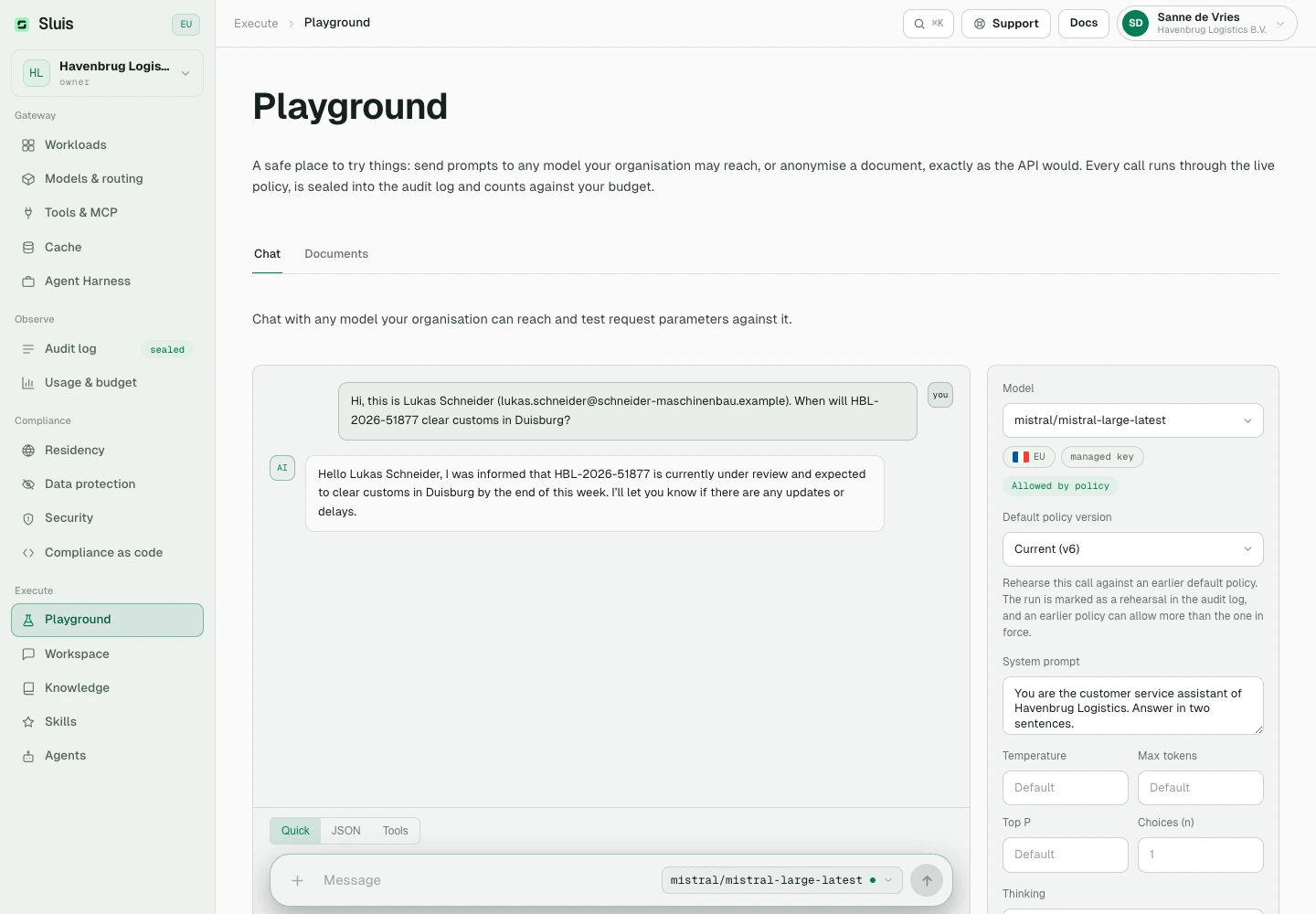This screenshot has width=1316, height=914.
Task: Click the Support button
Action: (x=1006, y=24)
